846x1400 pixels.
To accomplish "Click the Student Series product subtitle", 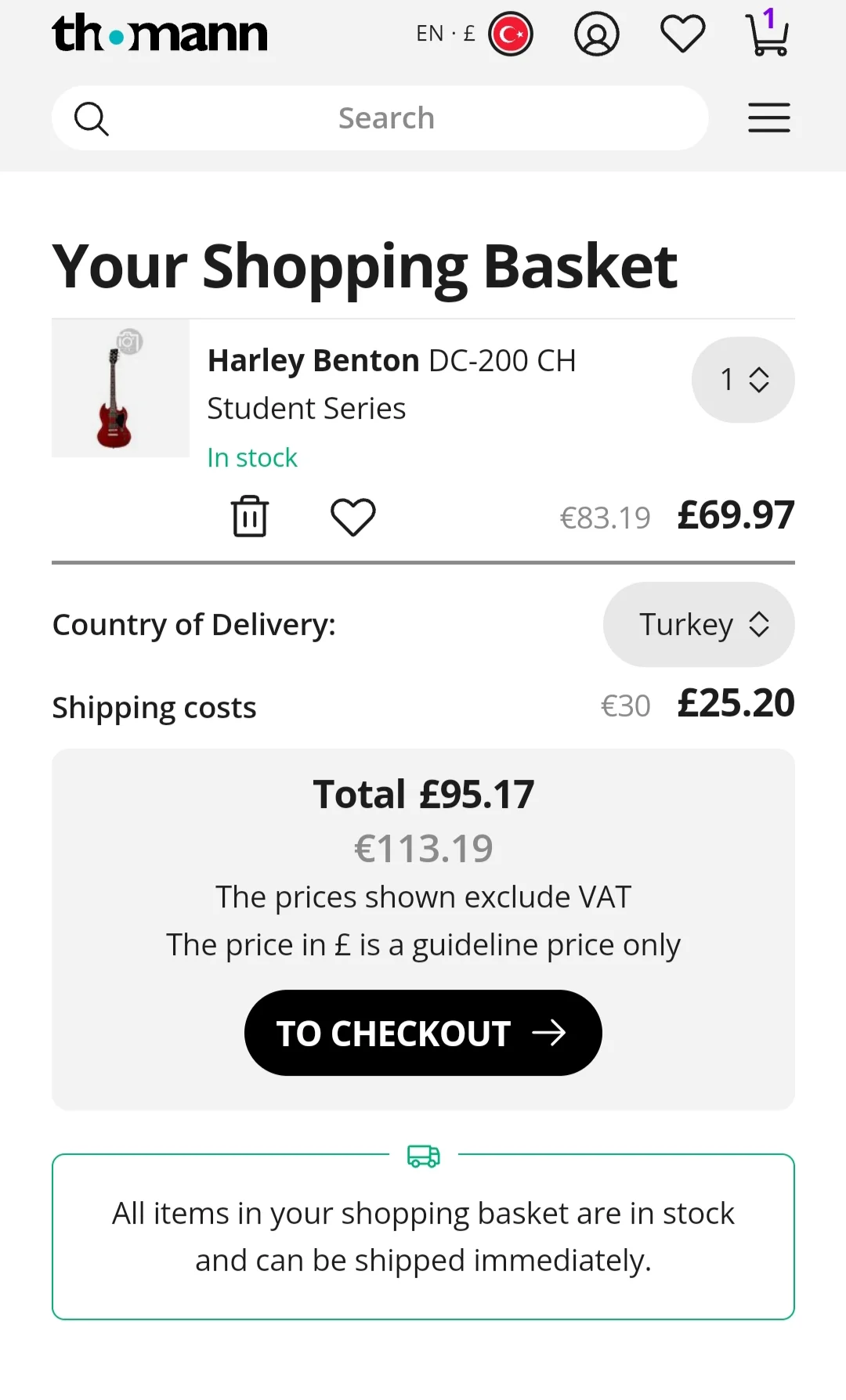I will [306, 409].
